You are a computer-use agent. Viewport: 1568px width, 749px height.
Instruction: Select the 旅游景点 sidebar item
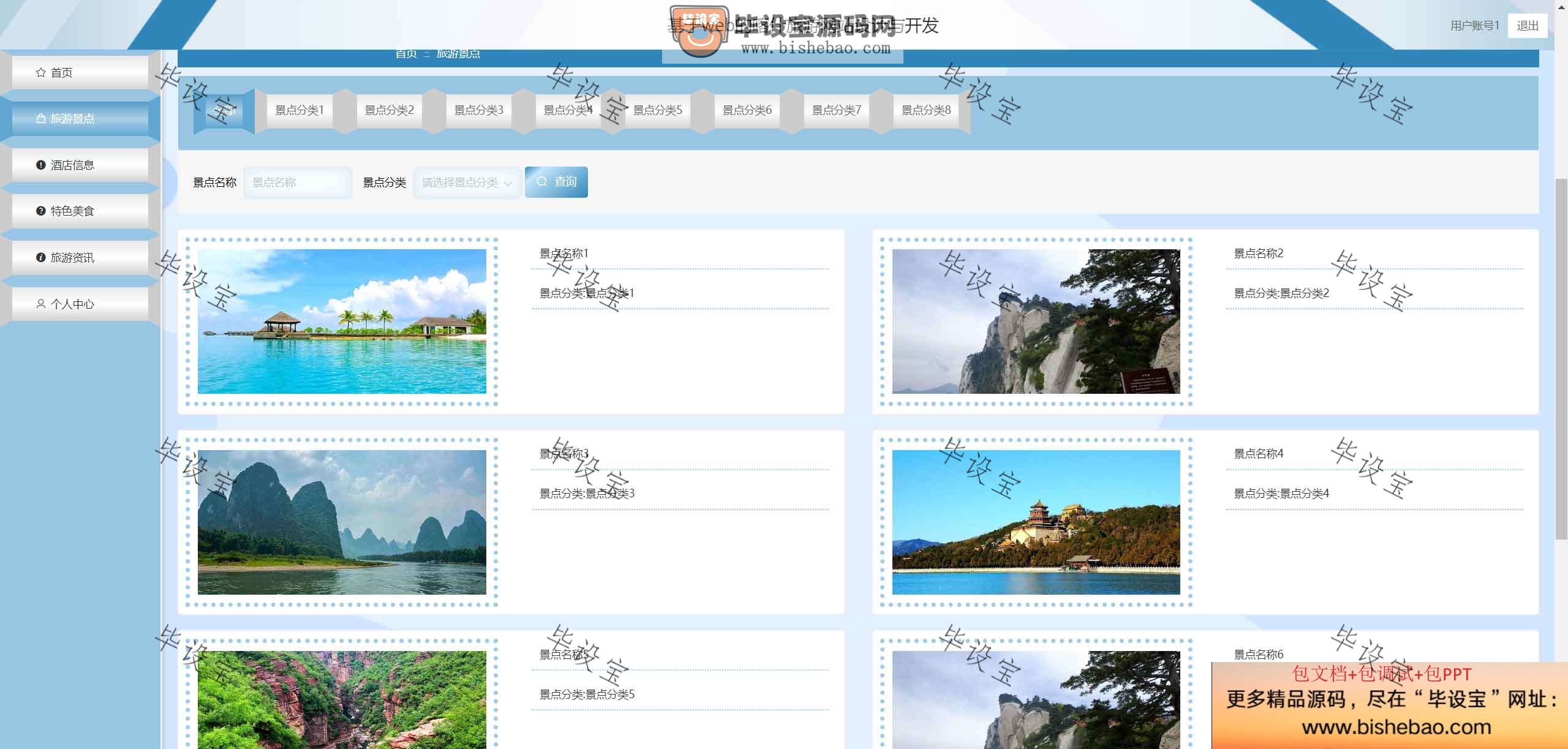80,118
